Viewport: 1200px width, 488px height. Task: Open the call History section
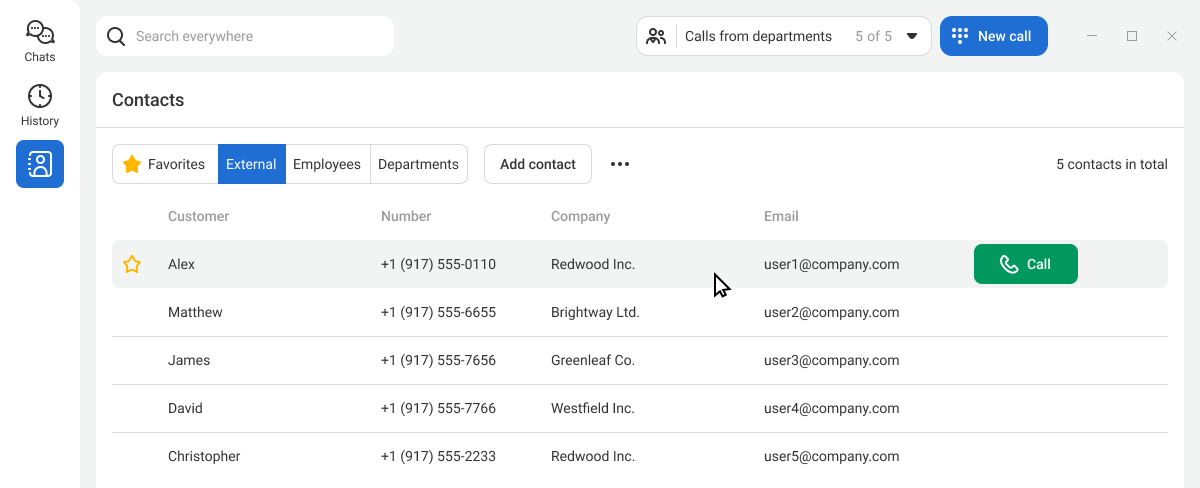pyautogui.click(x=40, y=105)
